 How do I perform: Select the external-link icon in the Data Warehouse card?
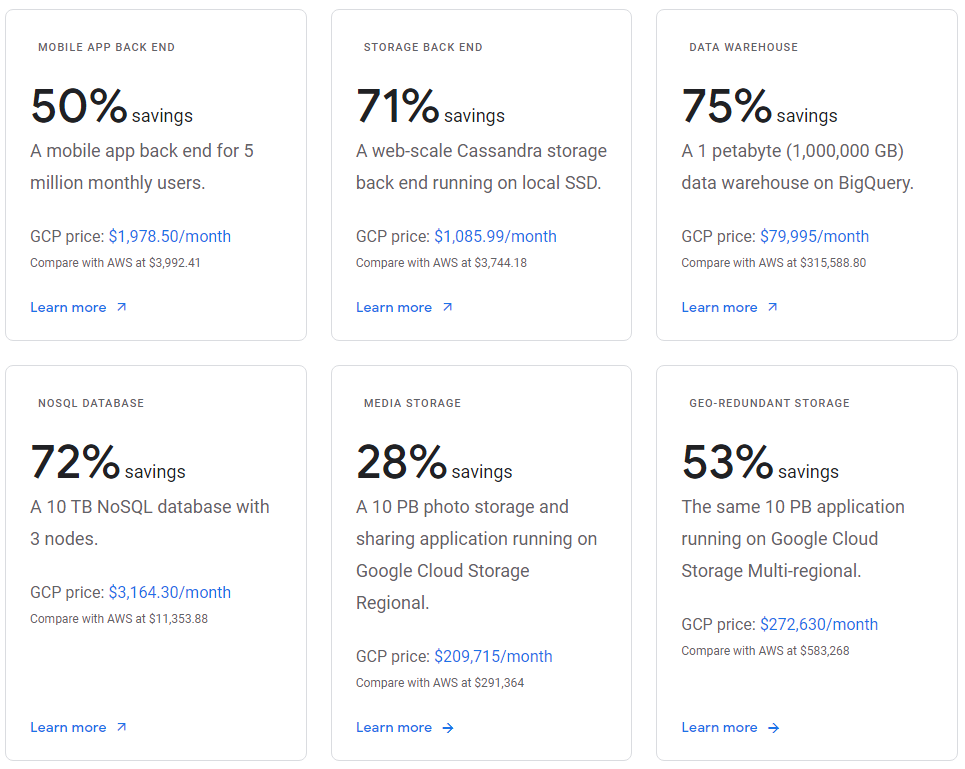pos(772,307)
